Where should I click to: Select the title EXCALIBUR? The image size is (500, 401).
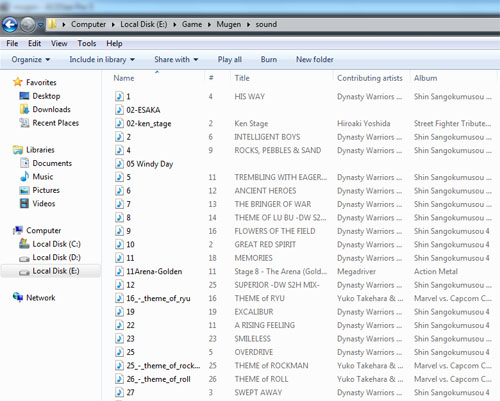pyautogui.click(x=254, y=312)
